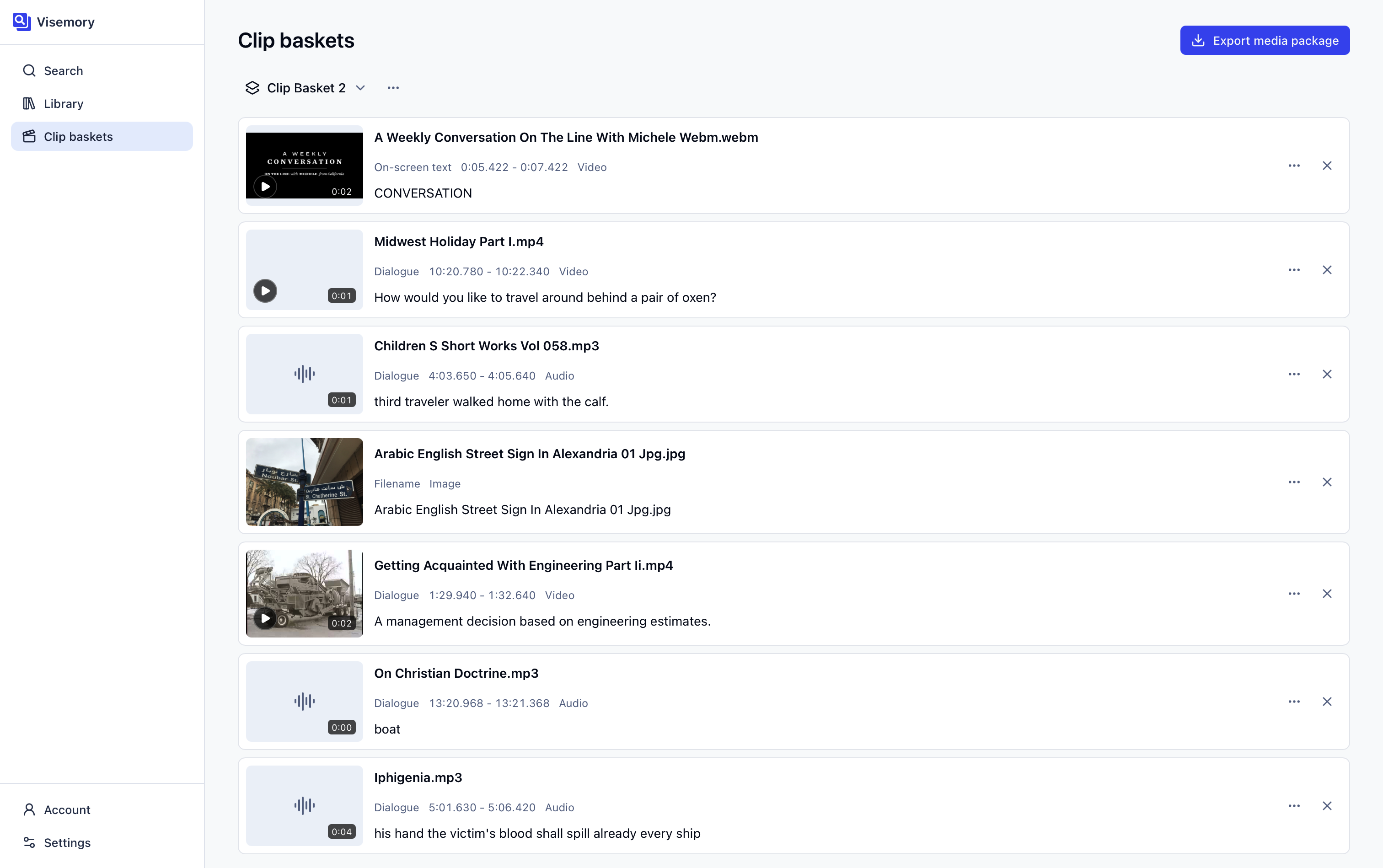This screenshot has height=868, width=1383.
Task: Open more options for Arabic English Street Sign
Action: click(1294, 482)
